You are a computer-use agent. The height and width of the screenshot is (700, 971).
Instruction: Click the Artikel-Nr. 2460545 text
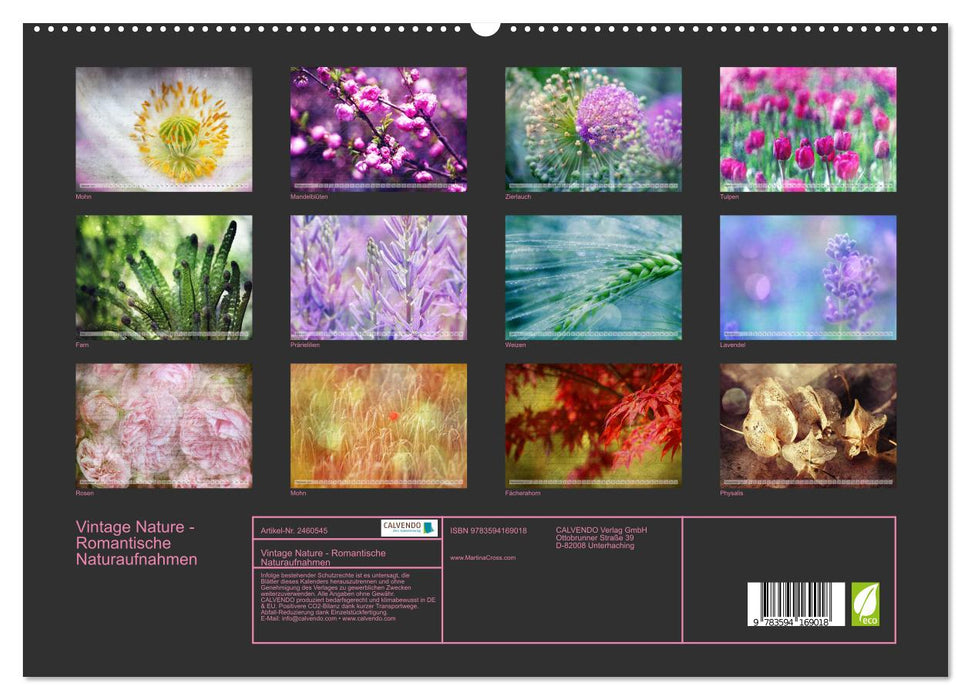pyautogui.click(x=294, y=531)
